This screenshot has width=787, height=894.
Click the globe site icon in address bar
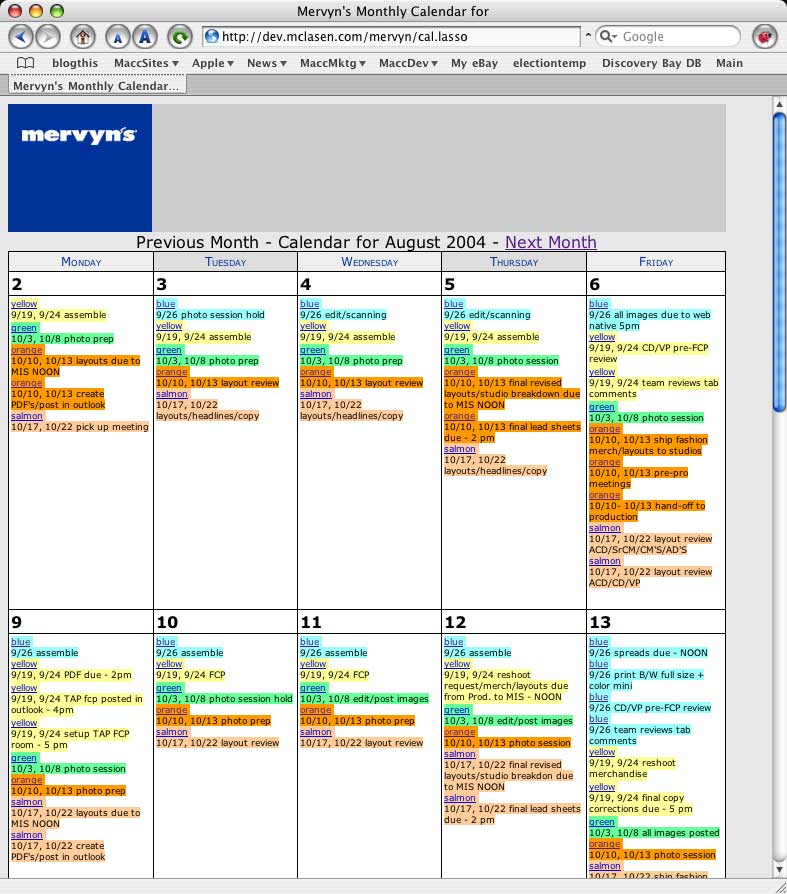click(212, 36)
